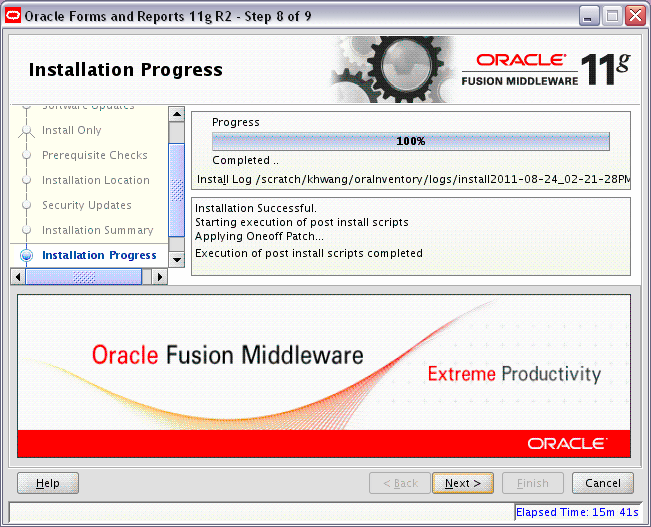The image size is (651, 527).
Task: Click the Next button
Action: tap(463, 483)
